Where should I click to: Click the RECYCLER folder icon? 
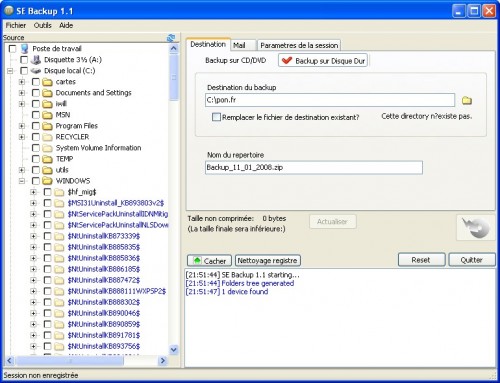(47, 137)
